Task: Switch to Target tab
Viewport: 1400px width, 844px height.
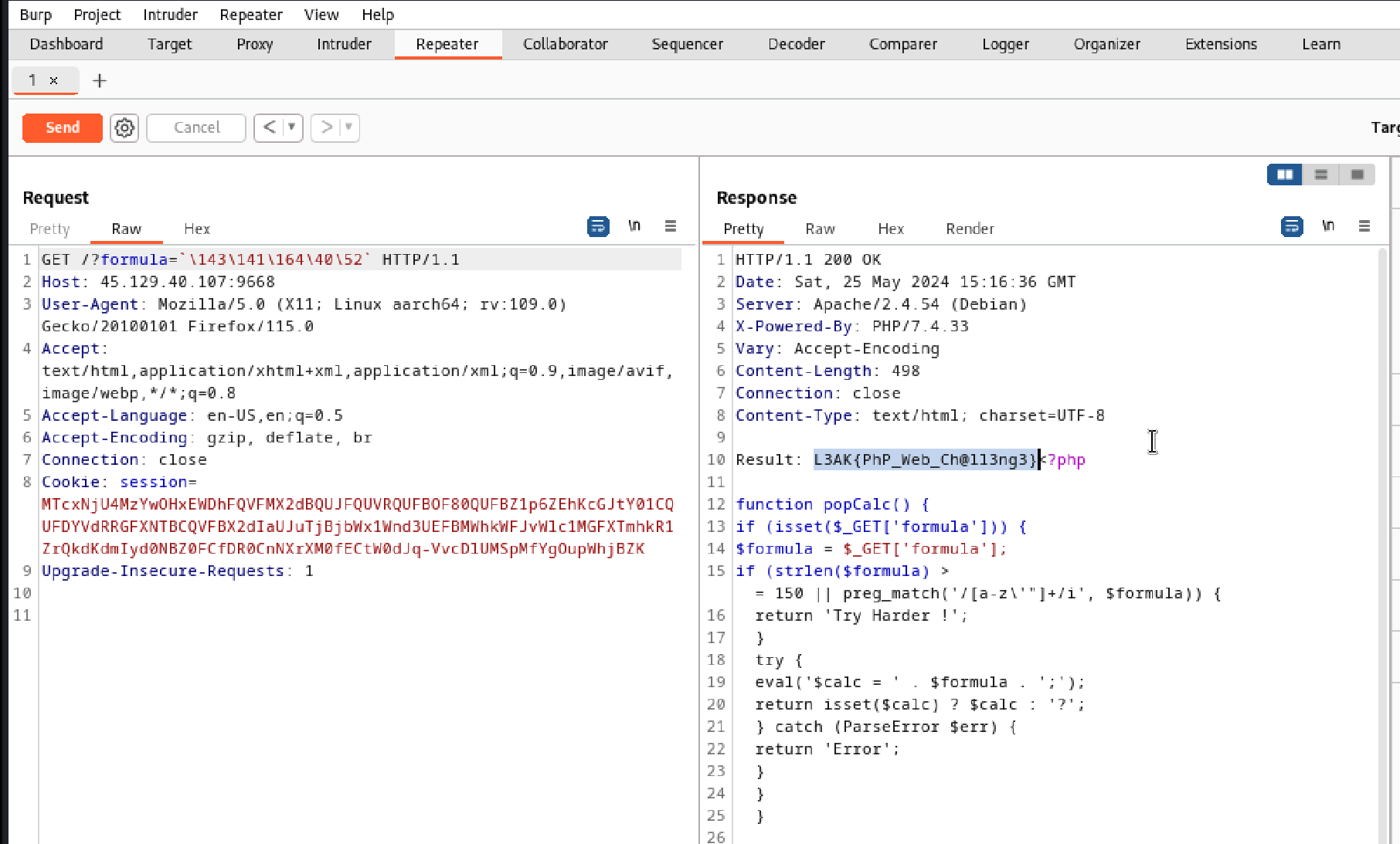Action: [x=170, y=44]
